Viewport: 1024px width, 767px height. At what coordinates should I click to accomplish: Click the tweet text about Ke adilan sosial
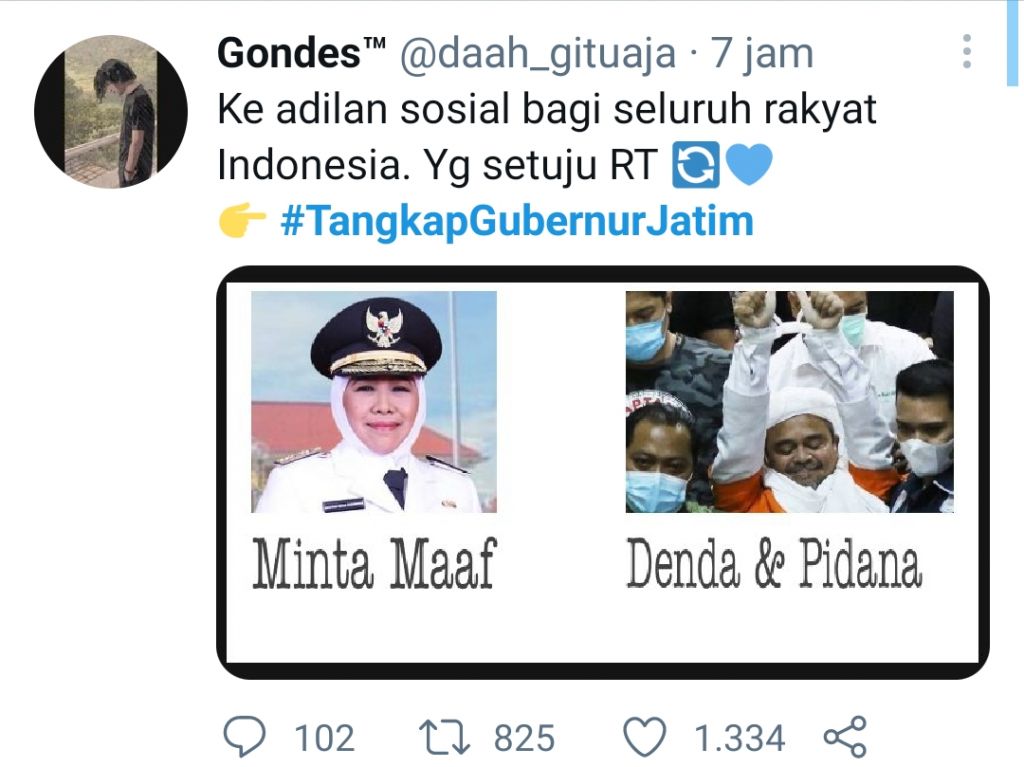(547, 137)
